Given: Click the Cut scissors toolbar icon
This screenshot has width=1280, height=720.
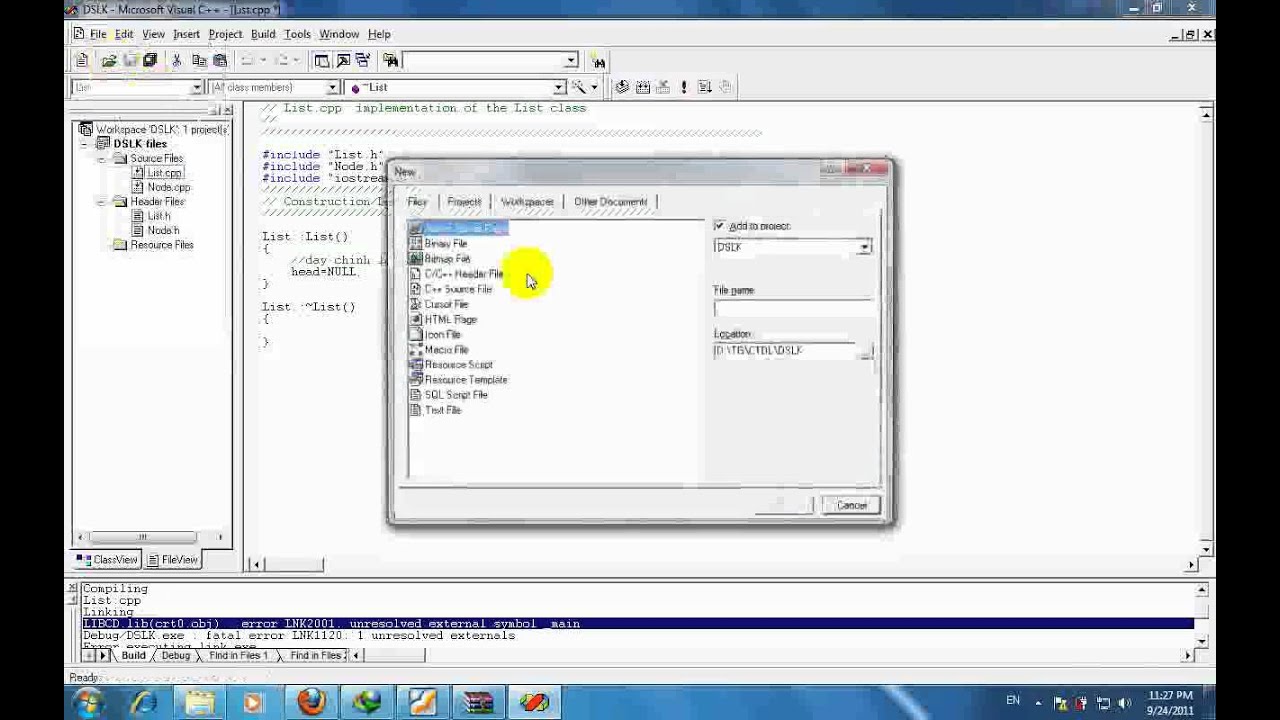Looking at the screenshot, I should pyautogui.click(x=177, y=61).
